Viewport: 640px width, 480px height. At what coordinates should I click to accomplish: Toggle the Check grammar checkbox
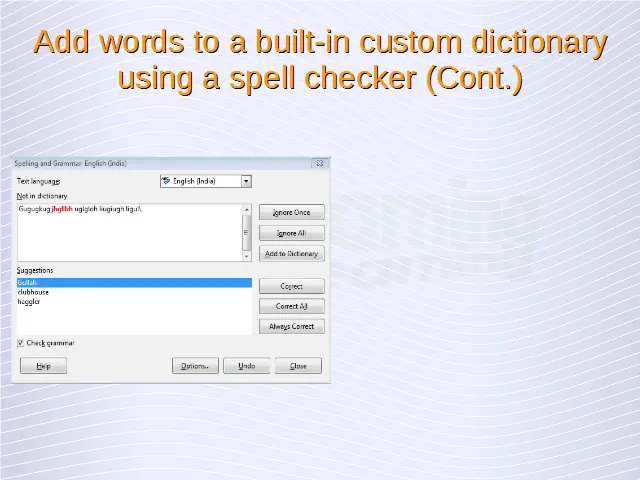[x=21, y=343]
